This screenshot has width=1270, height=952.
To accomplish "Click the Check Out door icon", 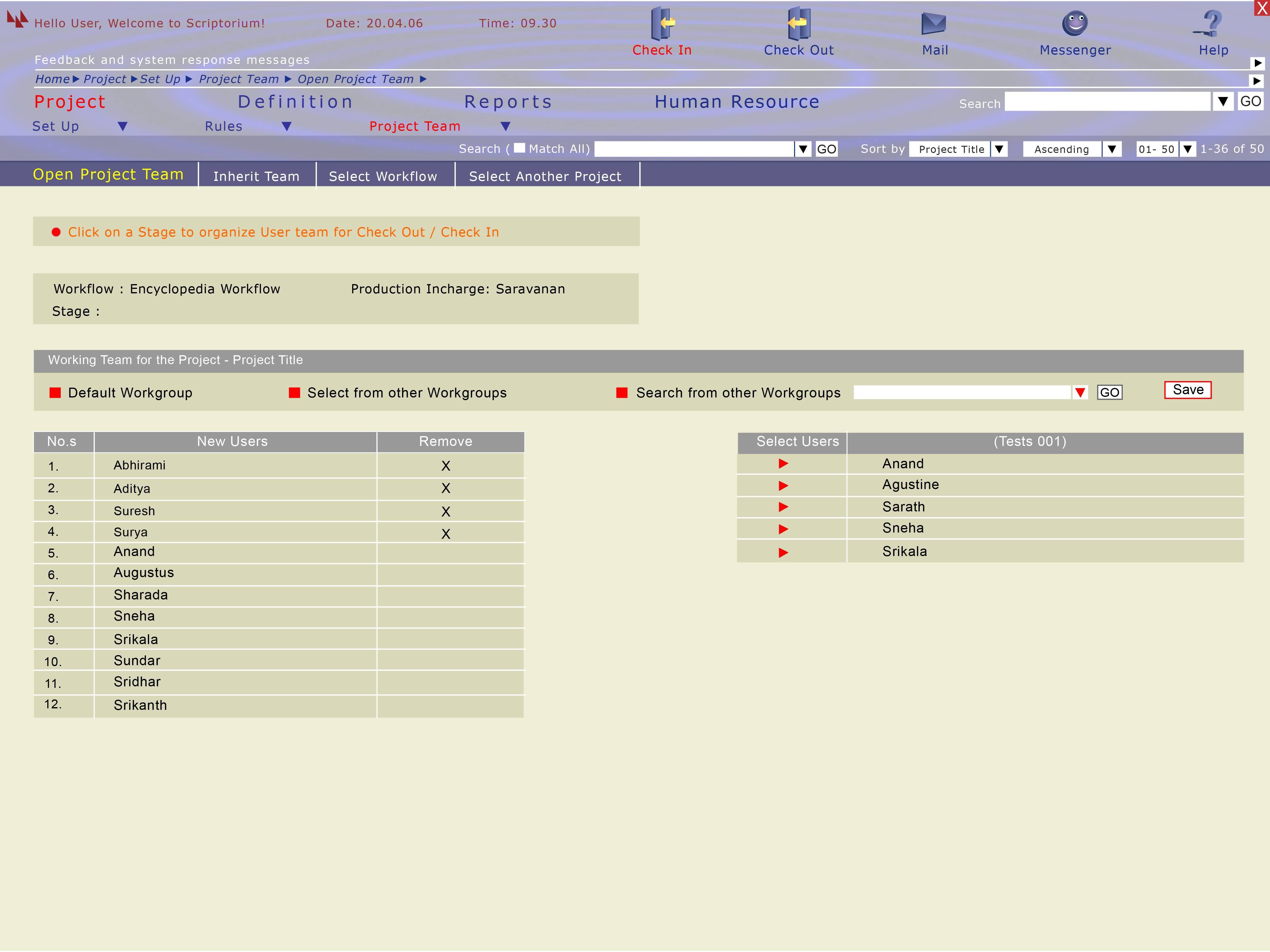I will click(x=799, y=23).
